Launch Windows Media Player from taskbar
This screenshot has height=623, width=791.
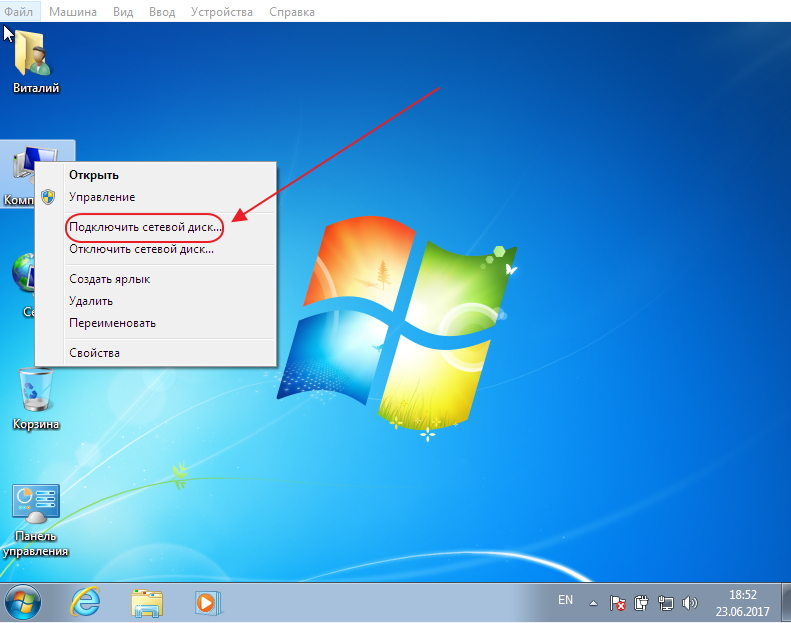[x=207, y=603]
